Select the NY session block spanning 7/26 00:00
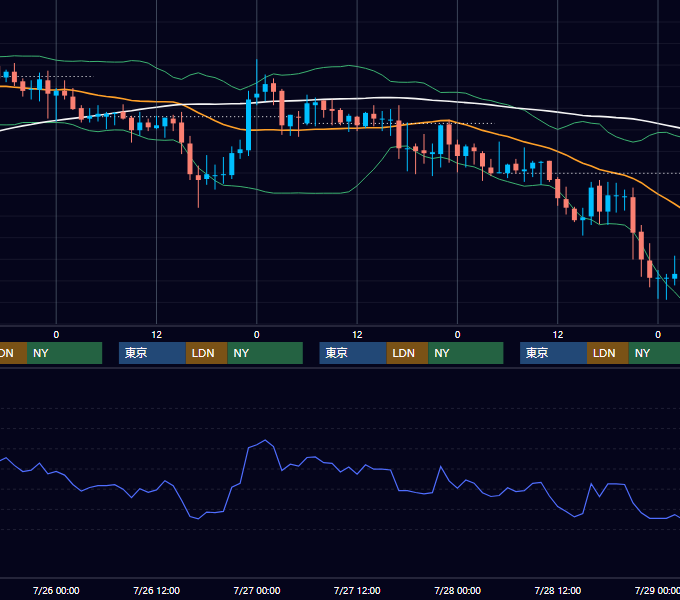Image resolution: width=680 pixels, height=600 pixels. click(x=64, y=353)
